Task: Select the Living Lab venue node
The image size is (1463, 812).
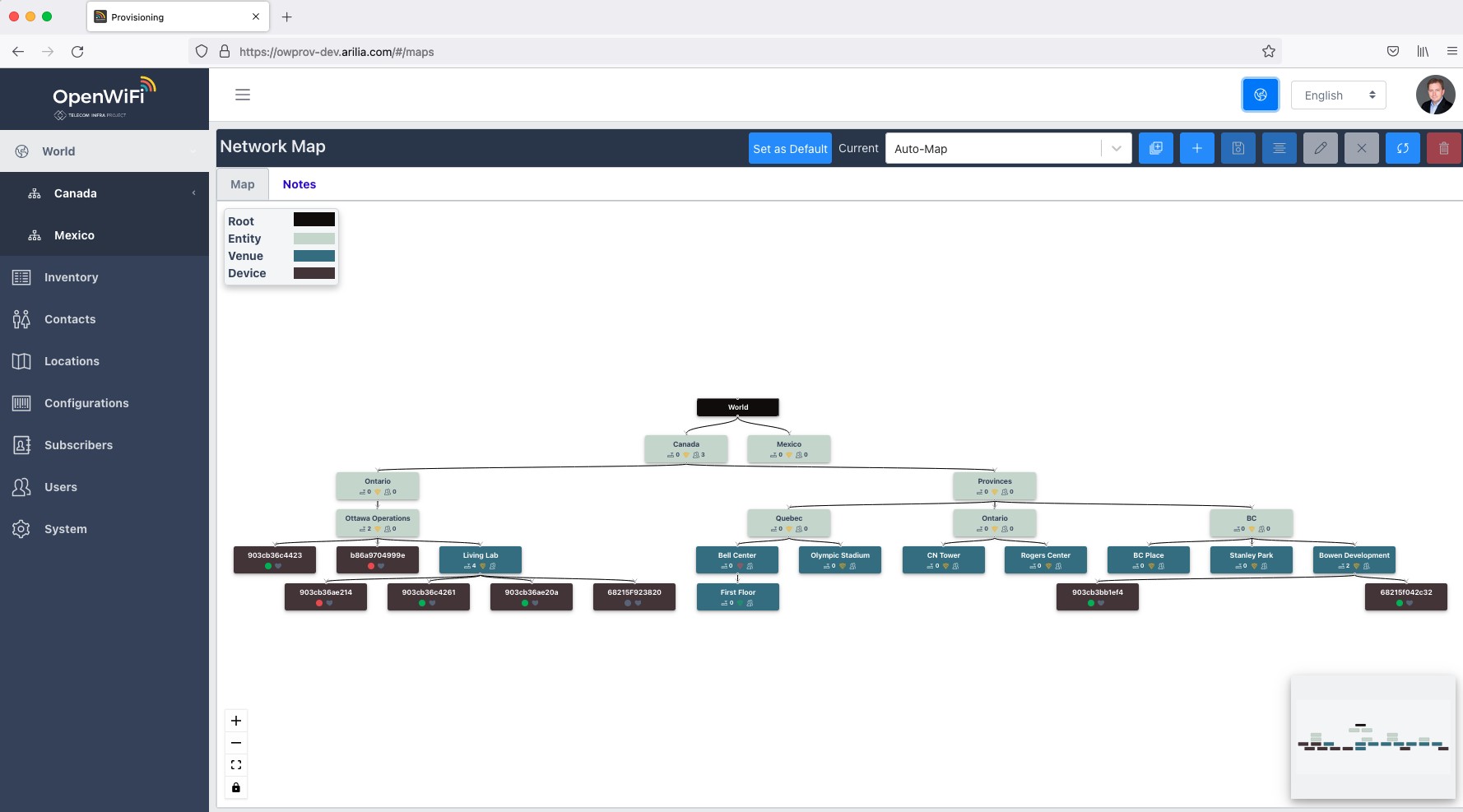Action: pyautogui.click(x=481, y=559)
